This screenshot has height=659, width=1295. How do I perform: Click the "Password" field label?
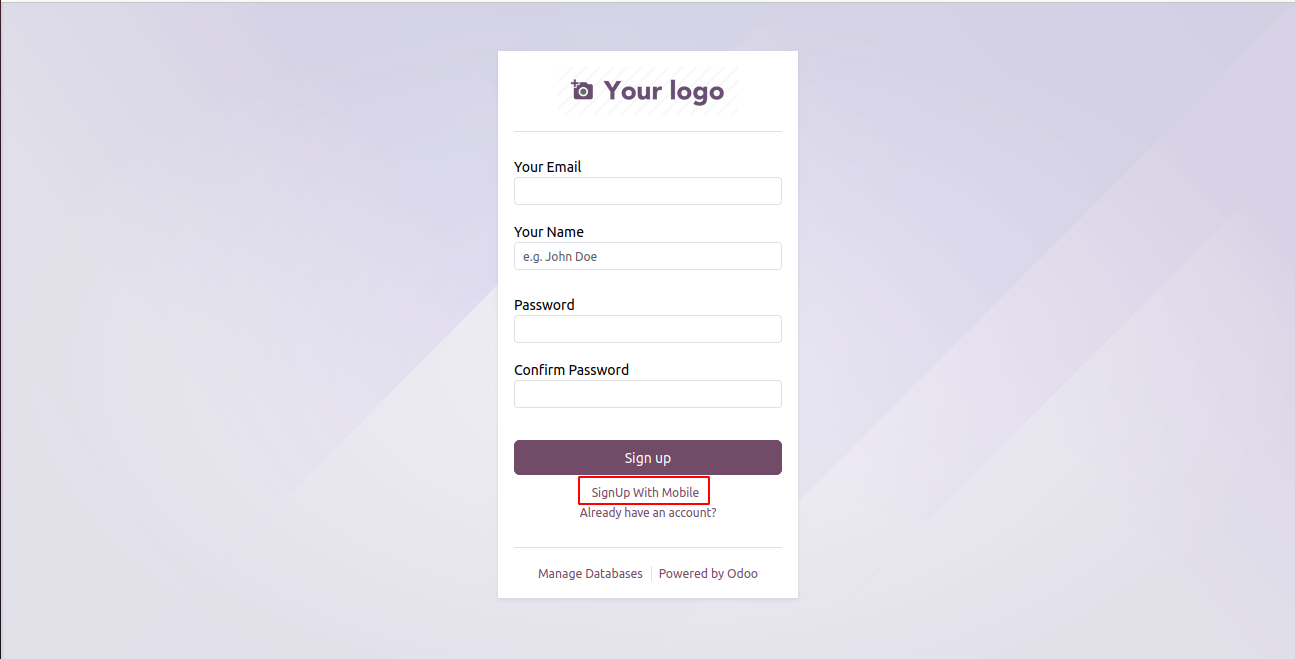click(x=544, y=305)
